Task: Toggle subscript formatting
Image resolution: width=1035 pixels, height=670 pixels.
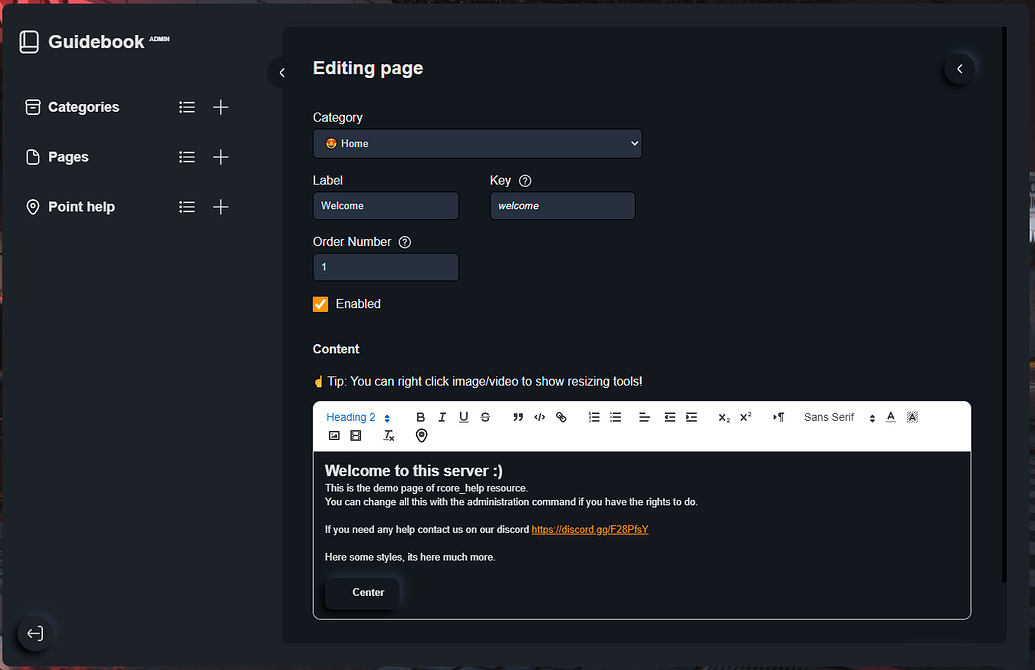Action: pyautogui.click(x=722, y=417)
